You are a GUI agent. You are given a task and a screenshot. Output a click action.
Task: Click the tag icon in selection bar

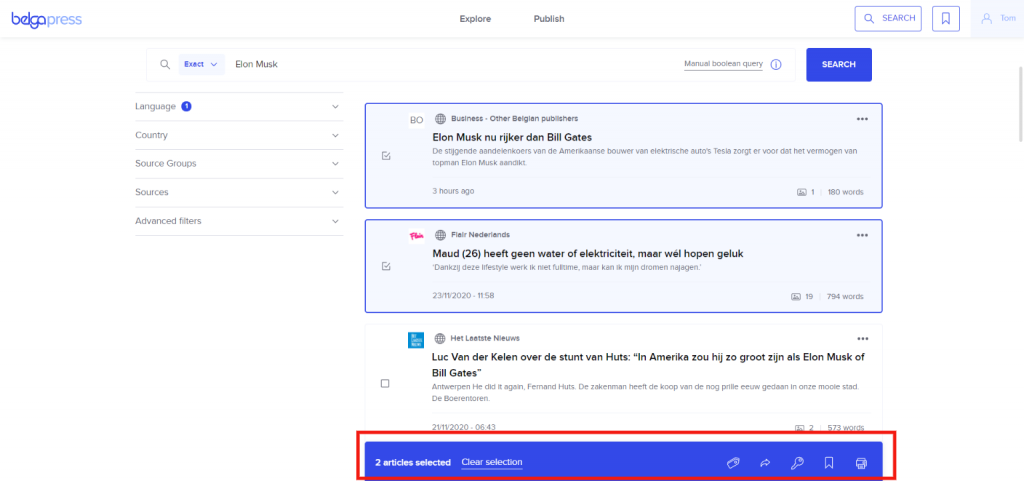[x=733, y=463]
